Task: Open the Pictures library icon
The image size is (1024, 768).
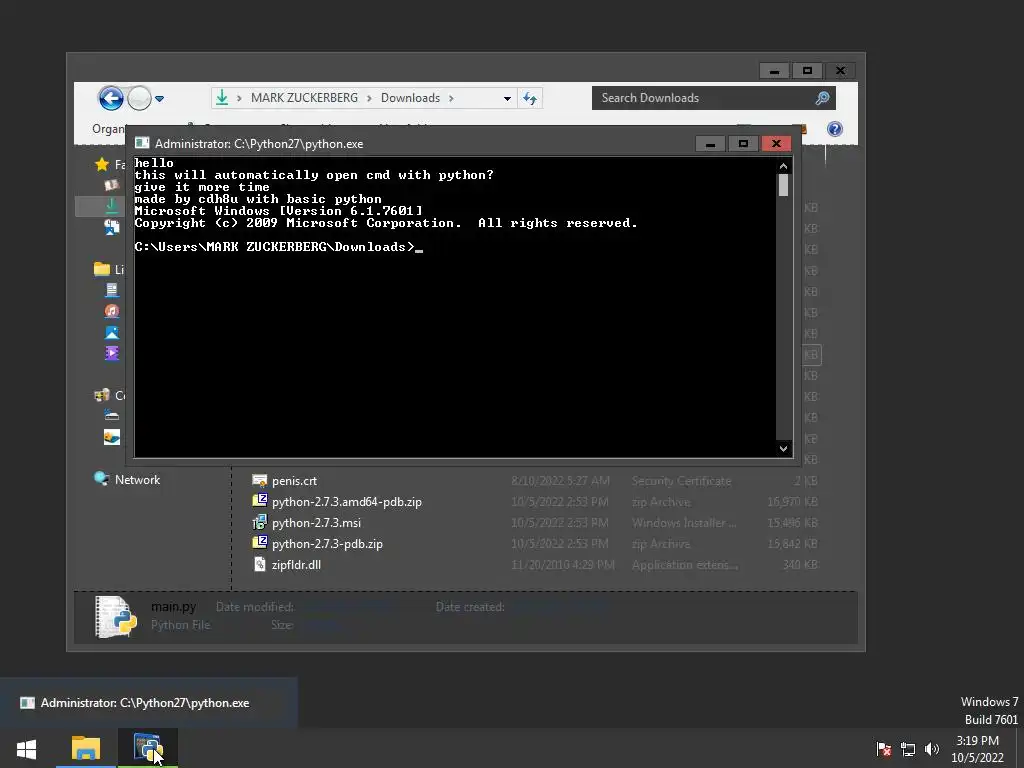Action: click(112, 332)
